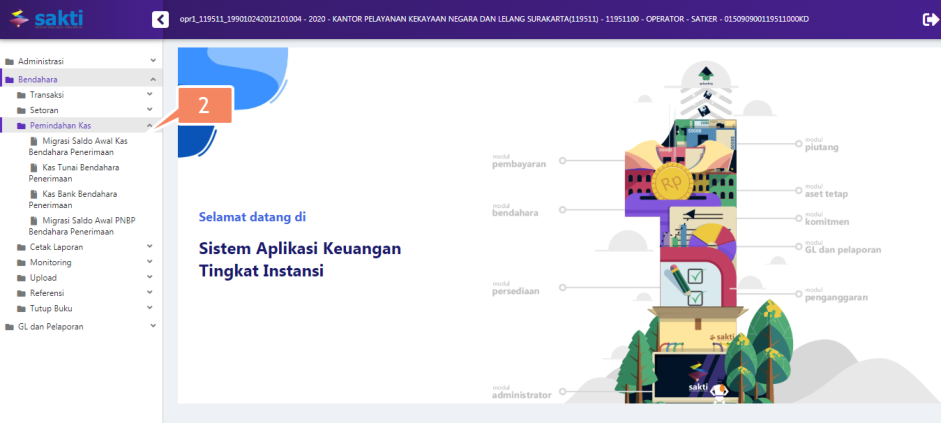Open the Transaksi menu item
This screenshot has width=941, height=423.
coord(47,94)
